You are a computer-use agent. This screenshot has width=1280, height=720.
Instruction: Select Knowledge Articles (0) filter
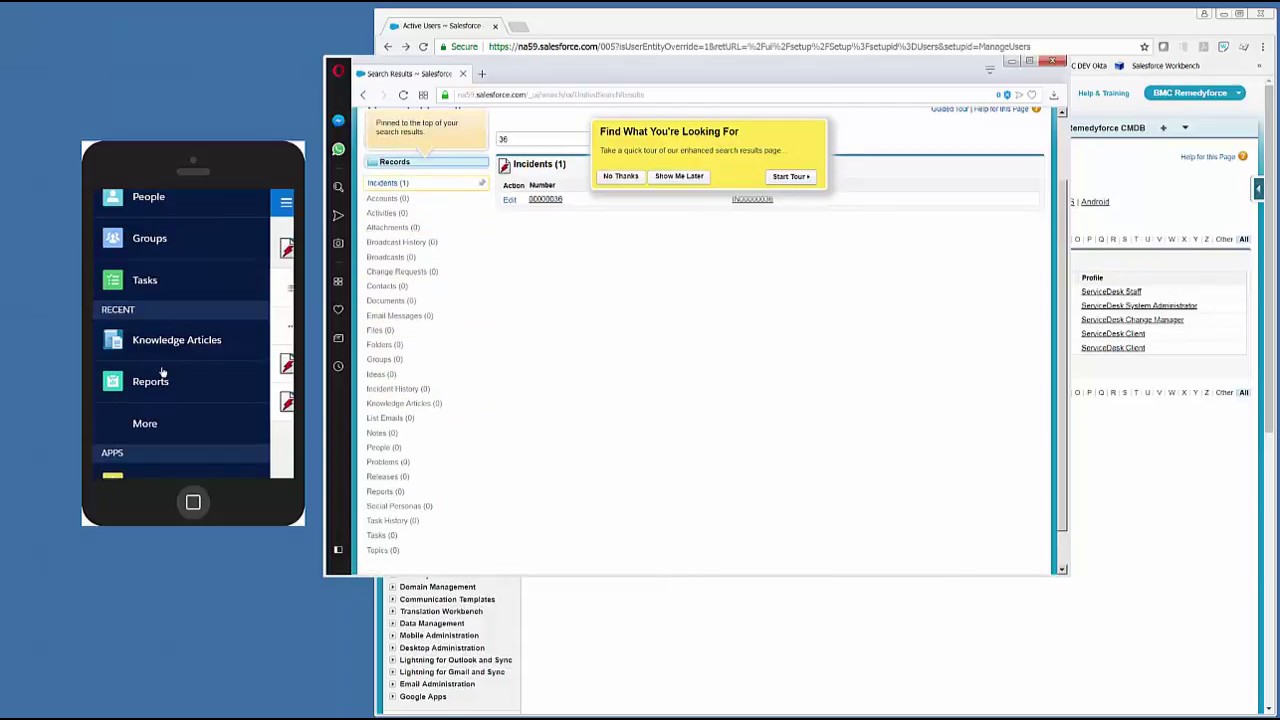(404, 403)
